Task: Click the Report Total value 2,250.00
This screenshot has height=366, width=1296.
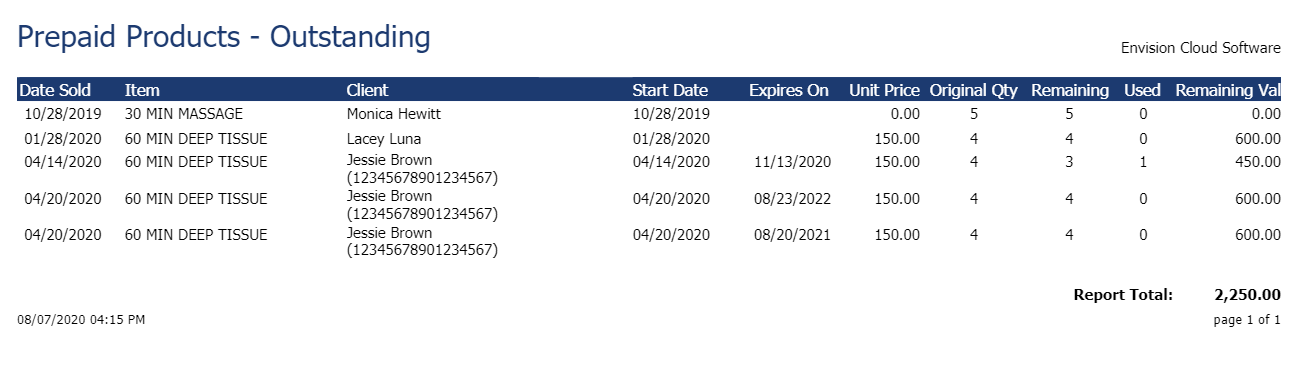Action: tap(1247, 294)
